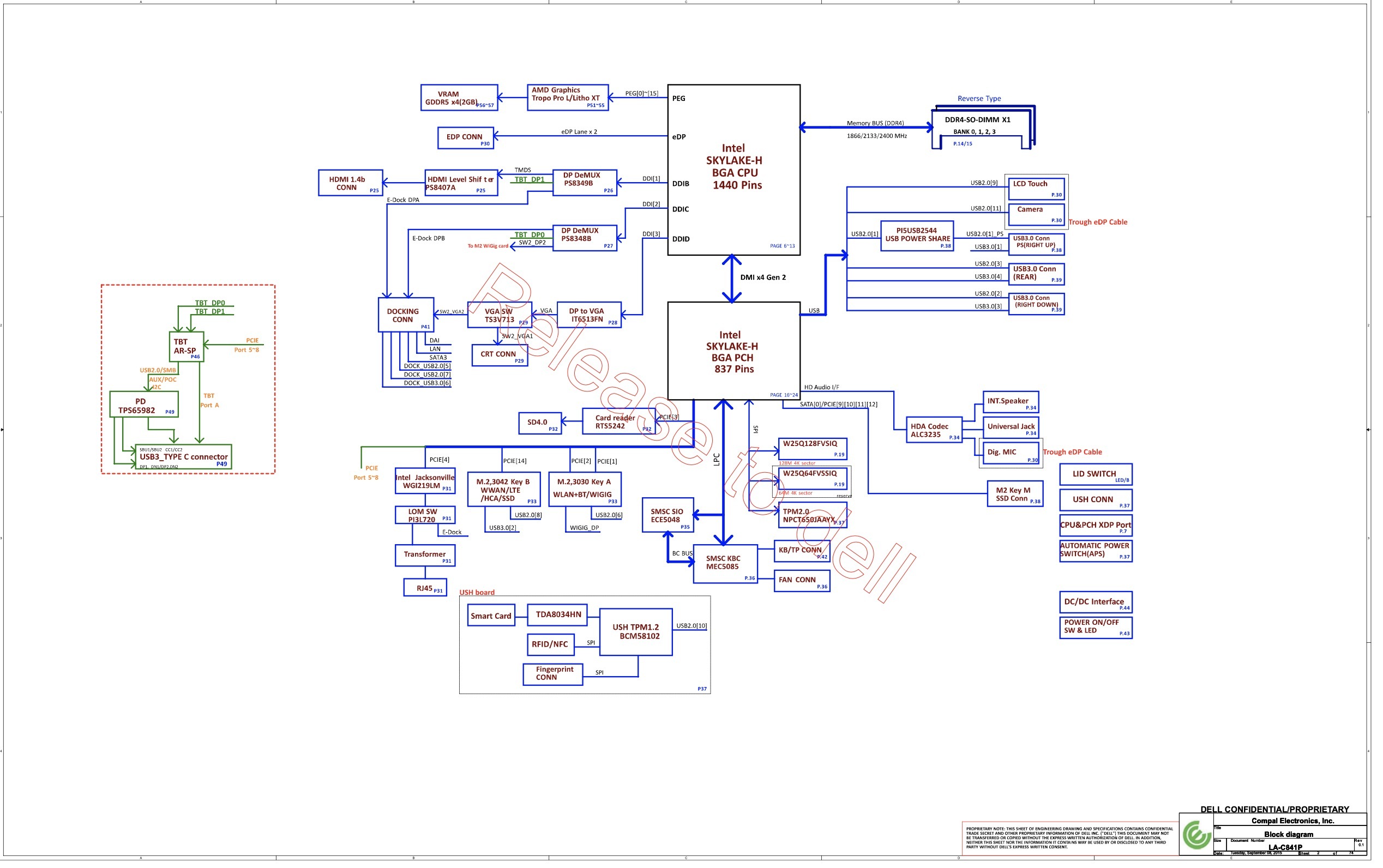This screenshot has height=868, width=1383.
Task: Click USB3.0 Conn PS(RIGHT UP) block
Action: point(1036,245)
